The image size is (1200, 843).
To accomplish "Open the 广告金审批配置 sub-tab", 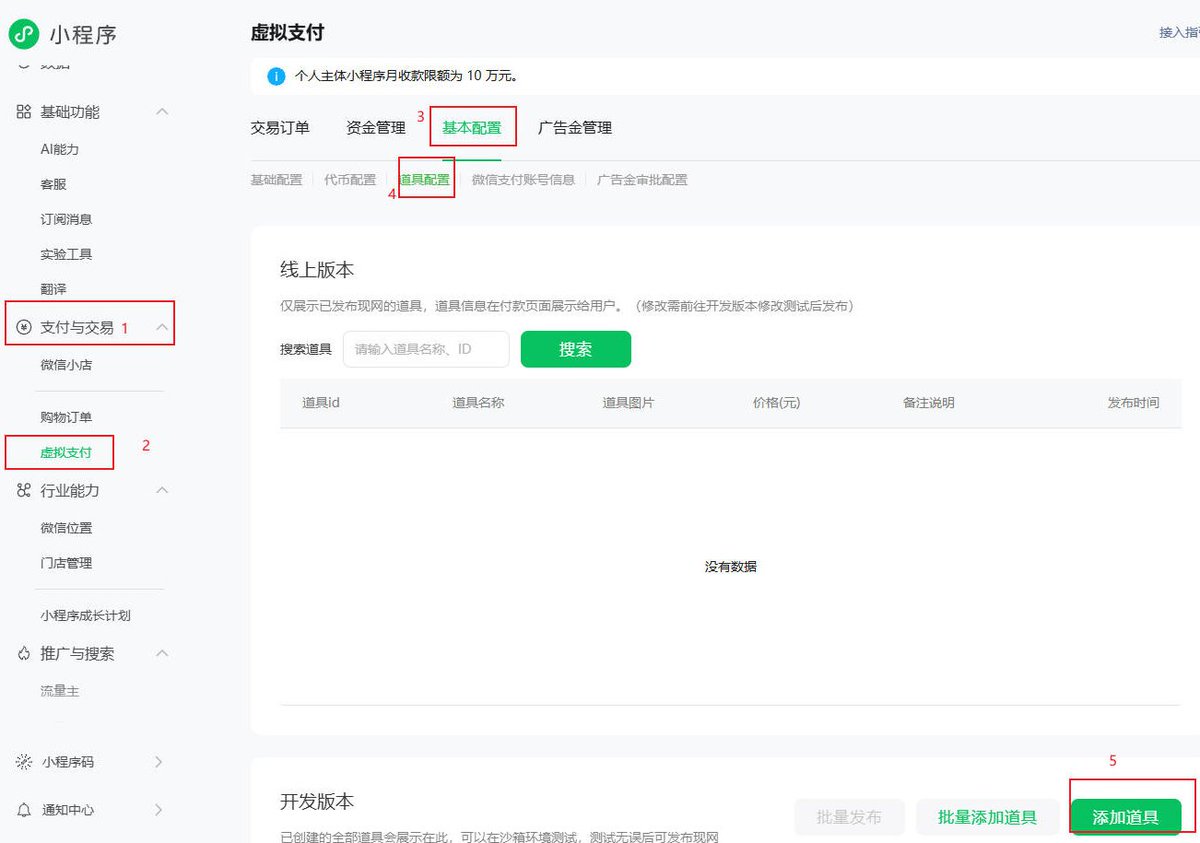I will [x=642, y=180].
